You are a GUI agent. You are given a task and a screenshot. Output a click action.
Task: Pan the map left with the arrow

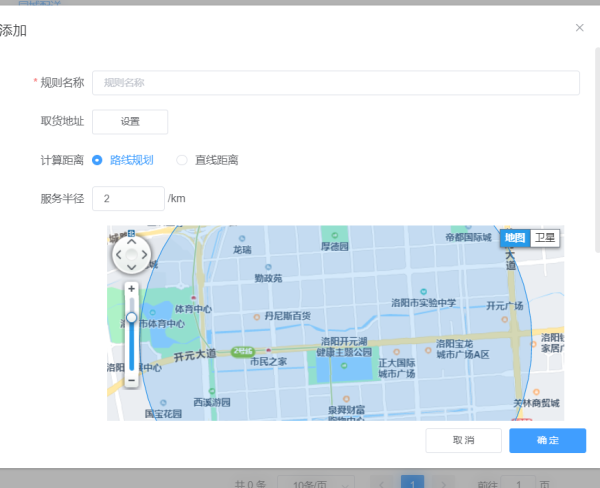[119, 255]
